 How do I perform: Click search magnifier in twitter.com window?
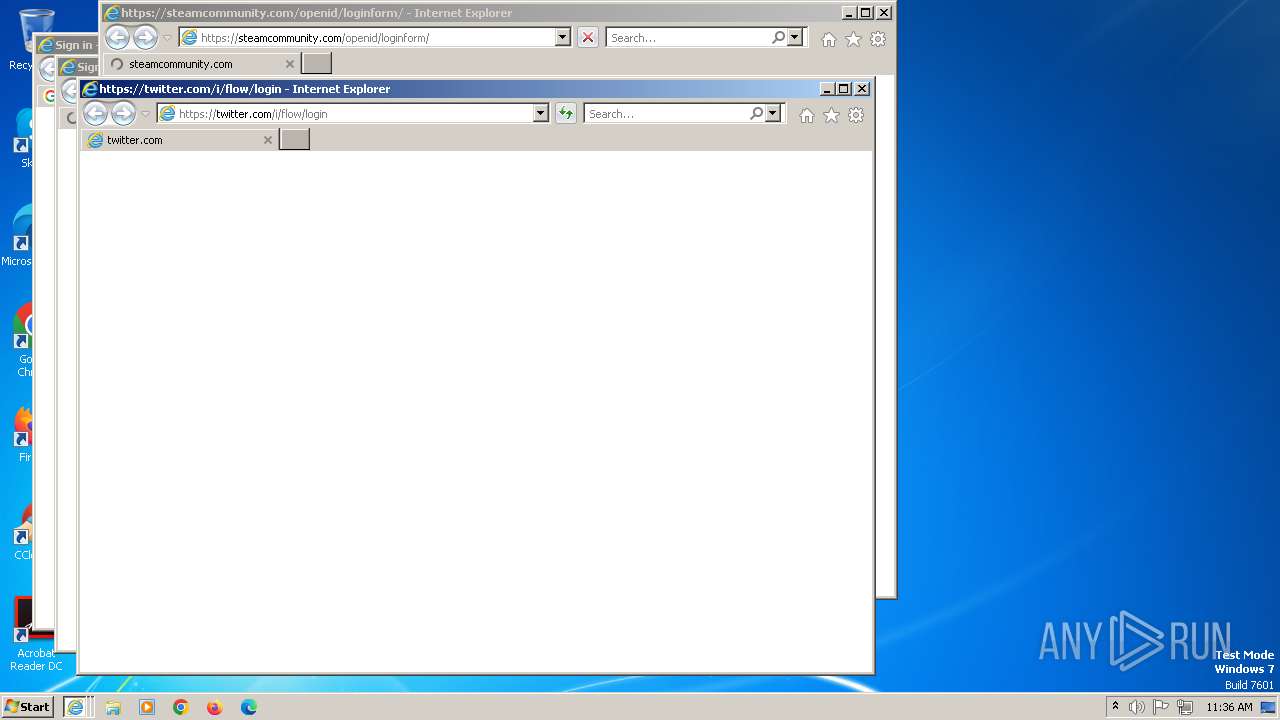tap(756, 114)
